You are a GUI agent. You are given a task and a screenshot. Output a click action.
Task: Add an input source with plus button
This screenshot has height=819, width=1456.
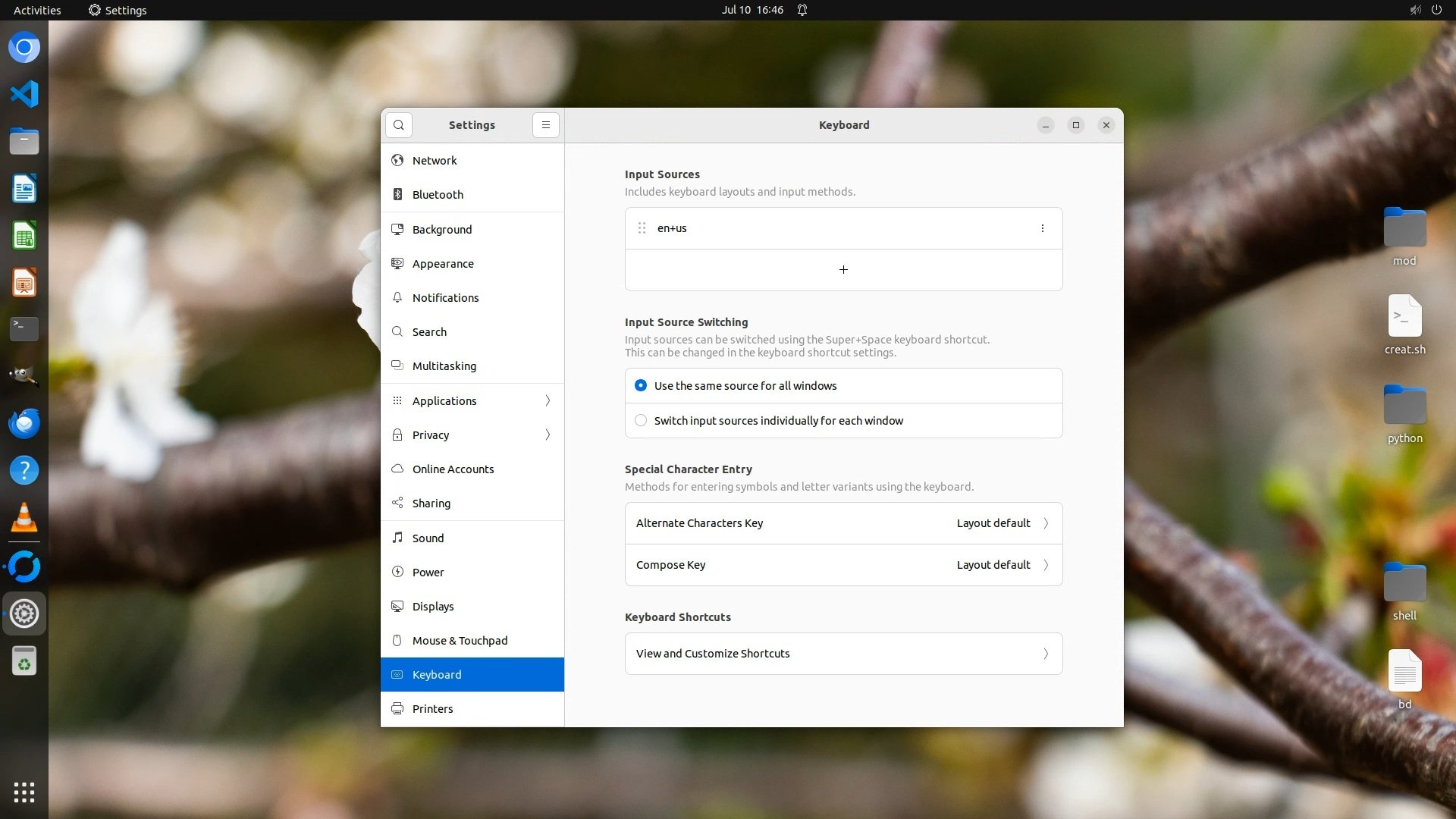(843, 270)
